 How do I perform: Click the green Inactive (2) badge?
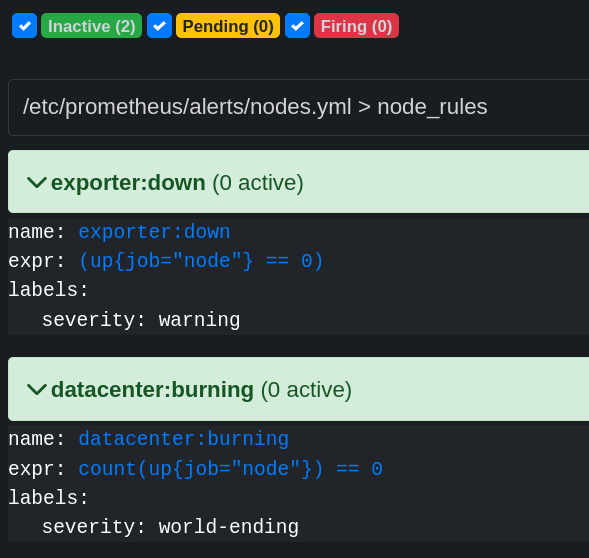(x=91, y=26)
